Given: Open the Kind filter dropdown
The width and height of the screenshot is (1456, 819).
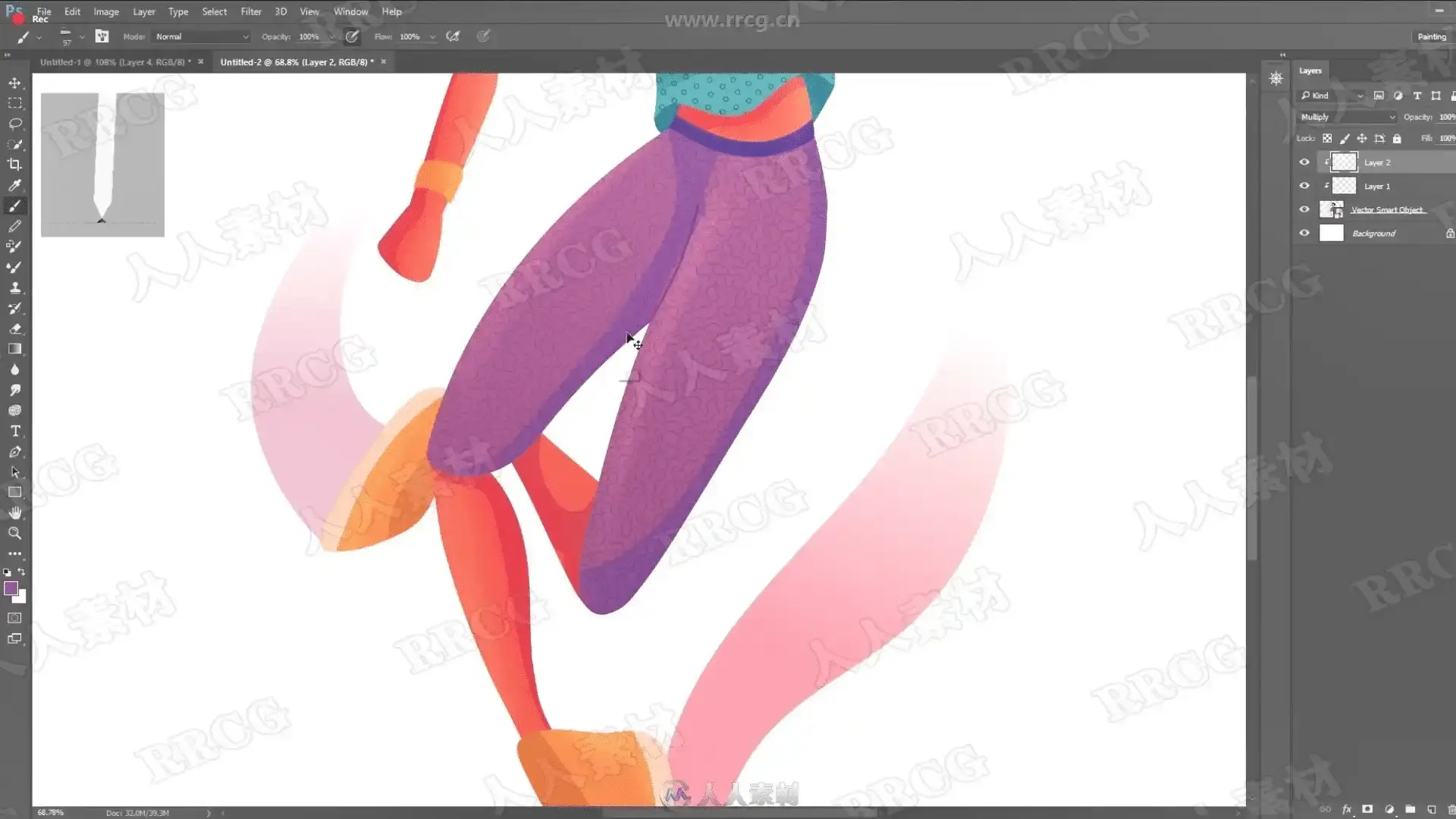Looking at the screenshot, I should coord(1332,96).
